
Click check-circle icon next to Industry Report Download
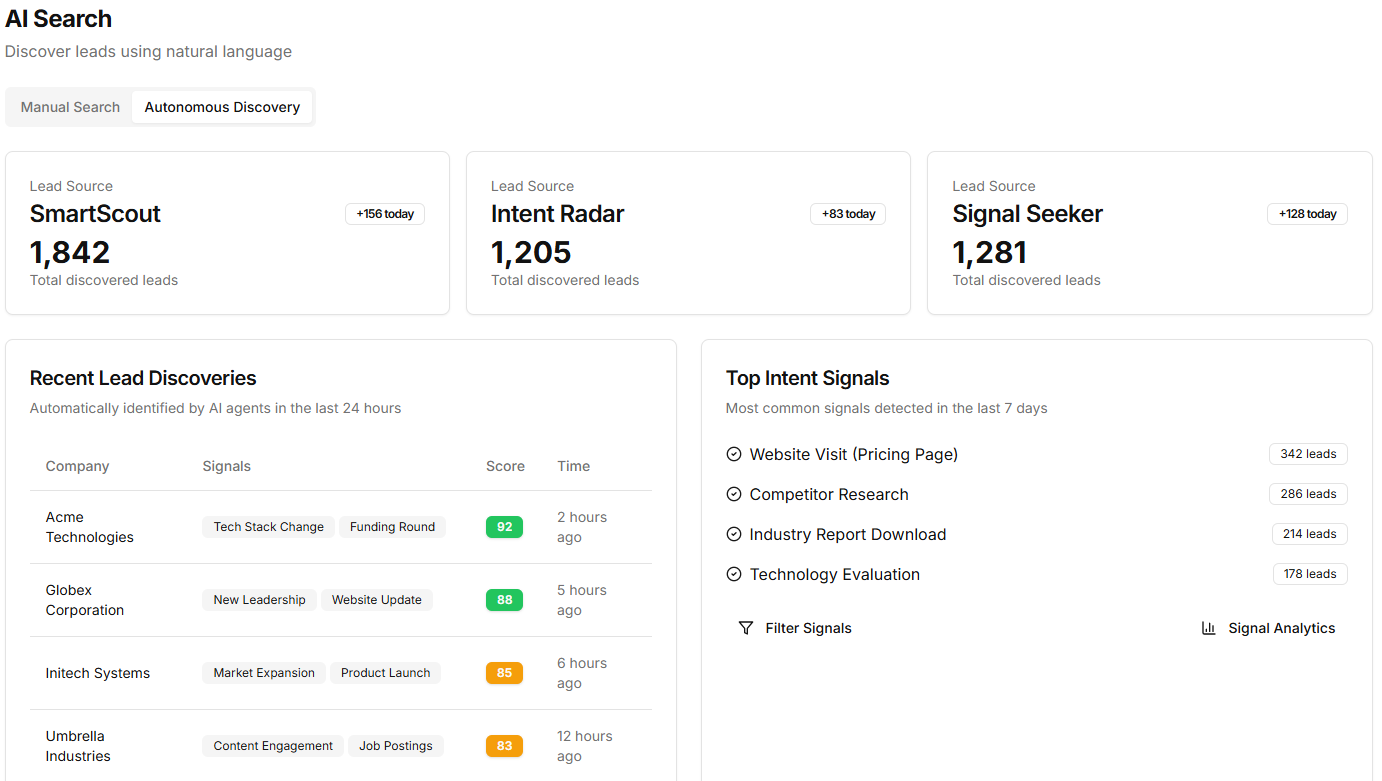tap(734, 534)
